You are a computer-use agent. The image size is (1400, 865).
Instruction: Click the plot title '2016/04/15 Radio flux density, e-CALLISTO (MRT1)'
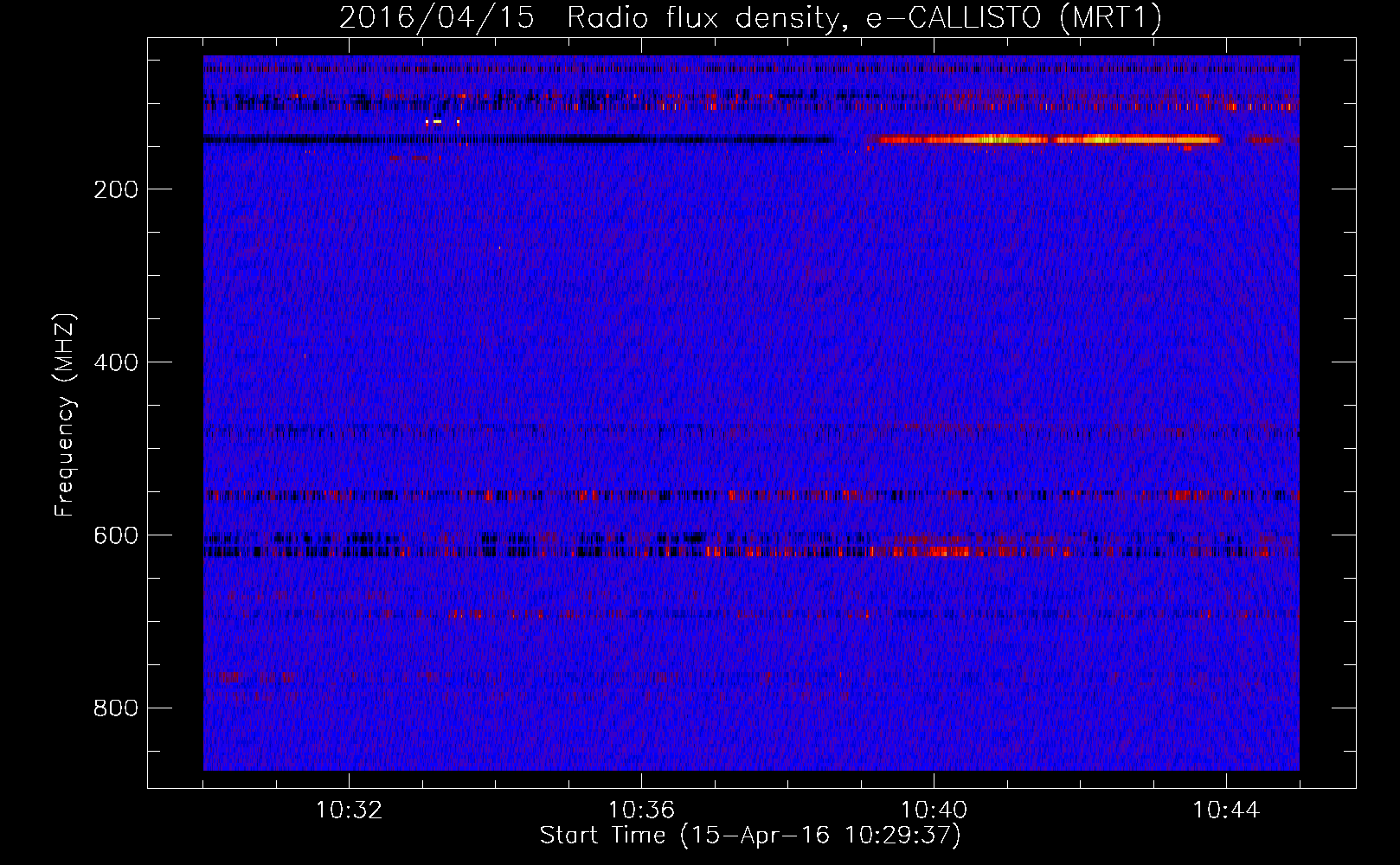pos(750,17)
